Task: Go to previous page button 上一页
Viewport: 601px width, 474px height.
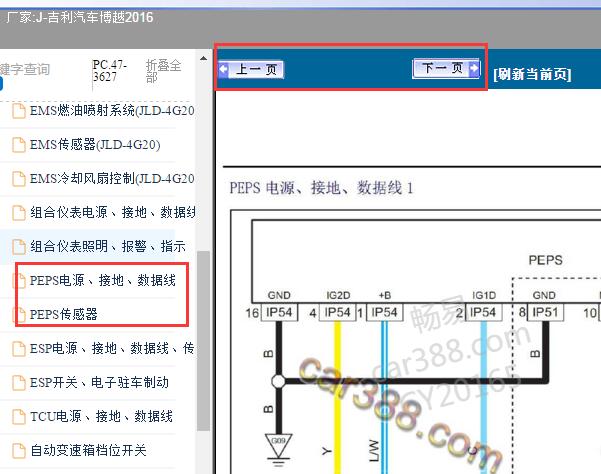Action: click(251, 70)
